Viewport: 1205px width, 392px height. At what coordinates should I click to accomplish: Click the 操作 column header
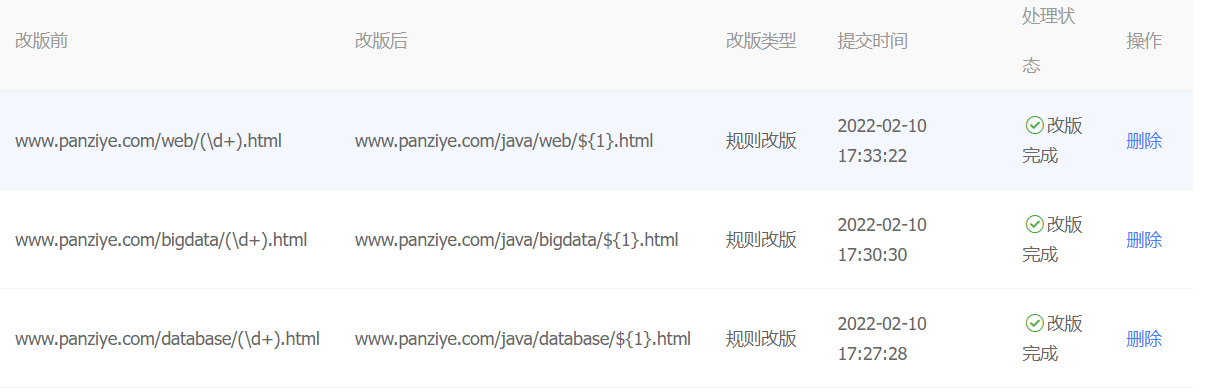[1144, 41]
